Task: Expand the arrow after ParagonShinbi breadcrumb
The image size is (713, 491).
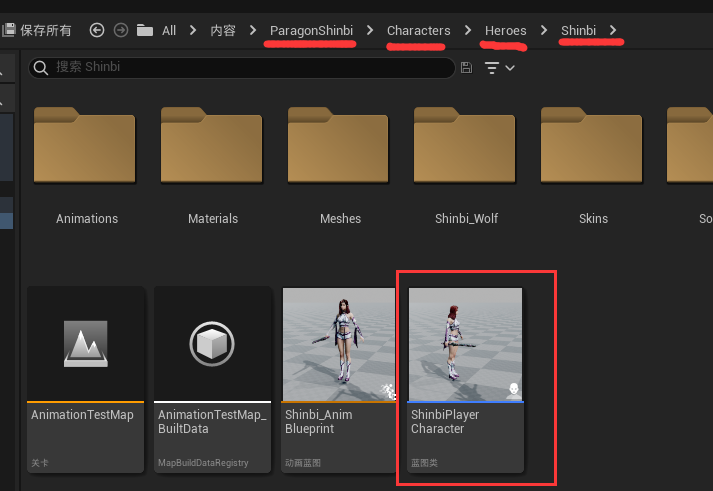Action: pos(370,30)
